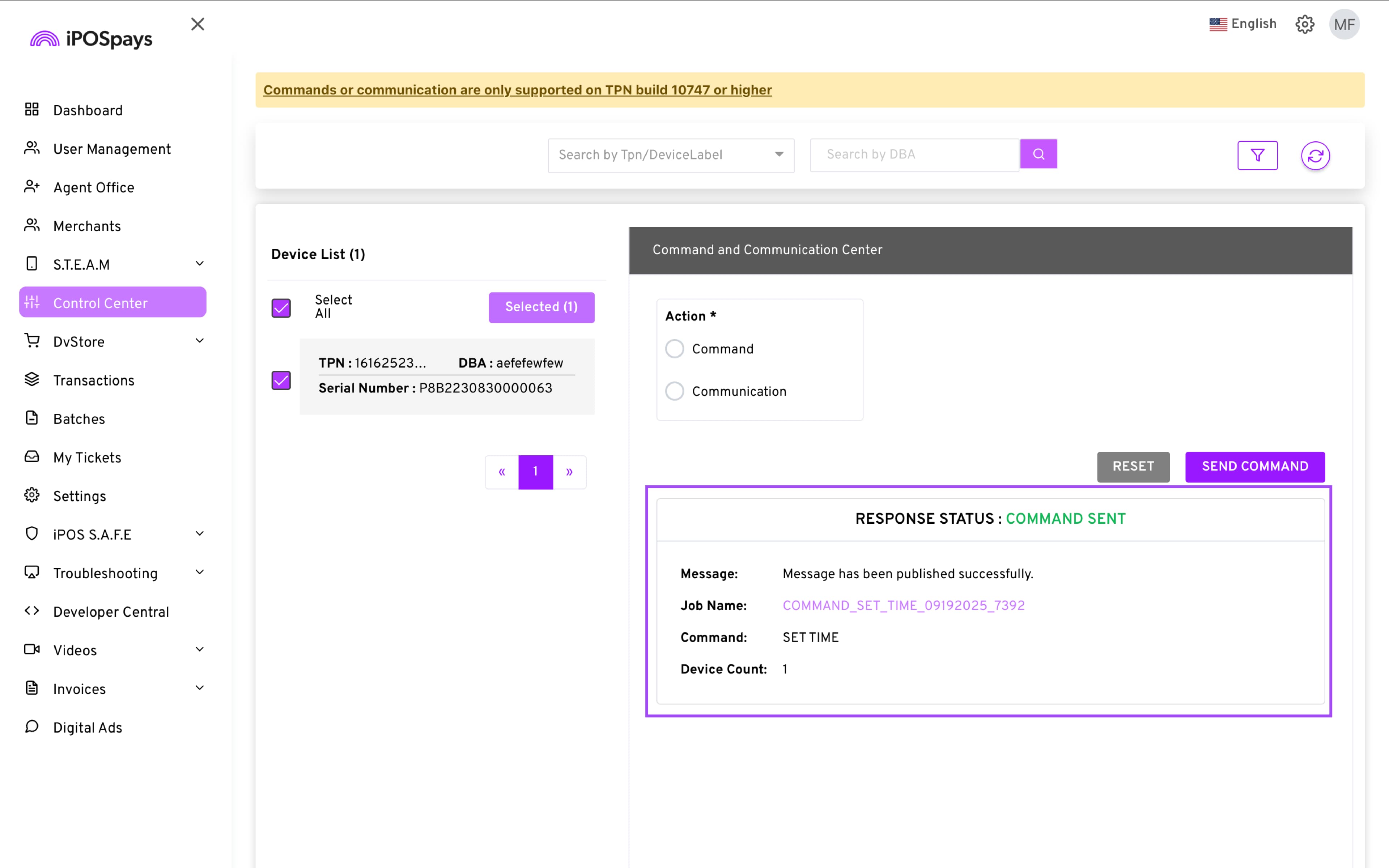1389x868 pixels.
Task: Click the filter funnel icon
Action: [1257, 156]
